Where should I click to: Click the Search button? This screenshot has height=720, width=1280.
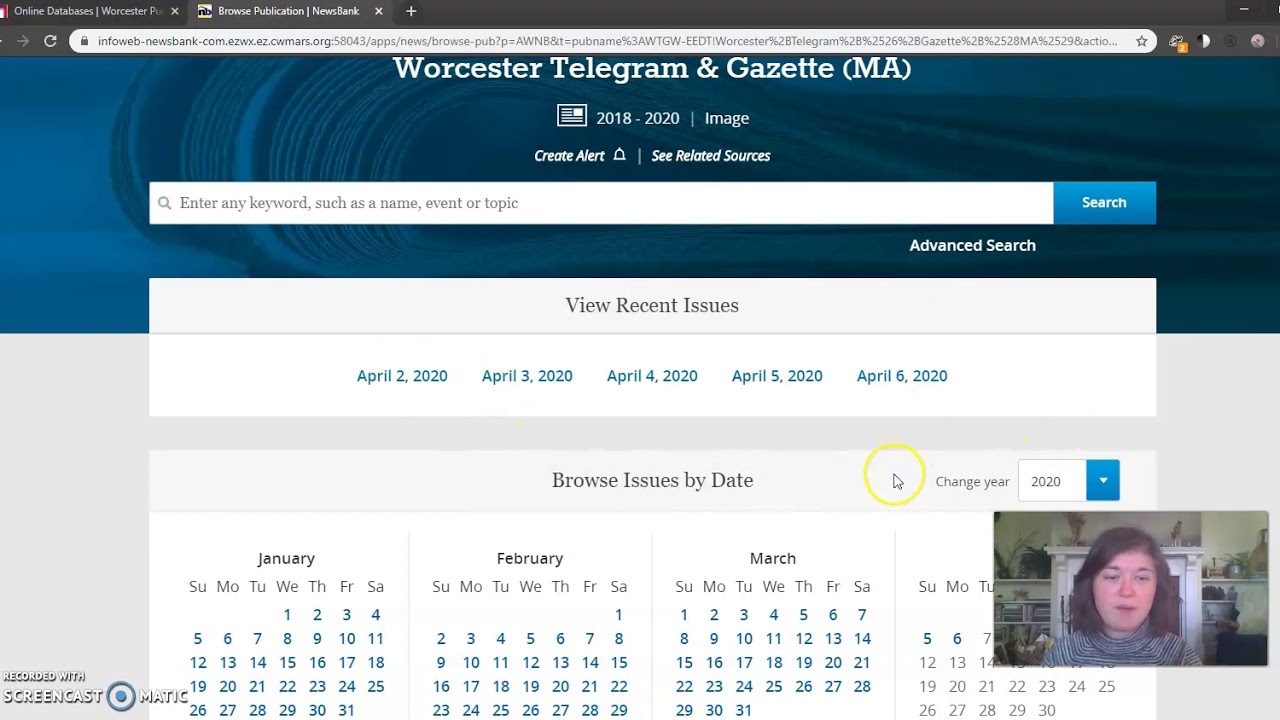[1104, 203]
